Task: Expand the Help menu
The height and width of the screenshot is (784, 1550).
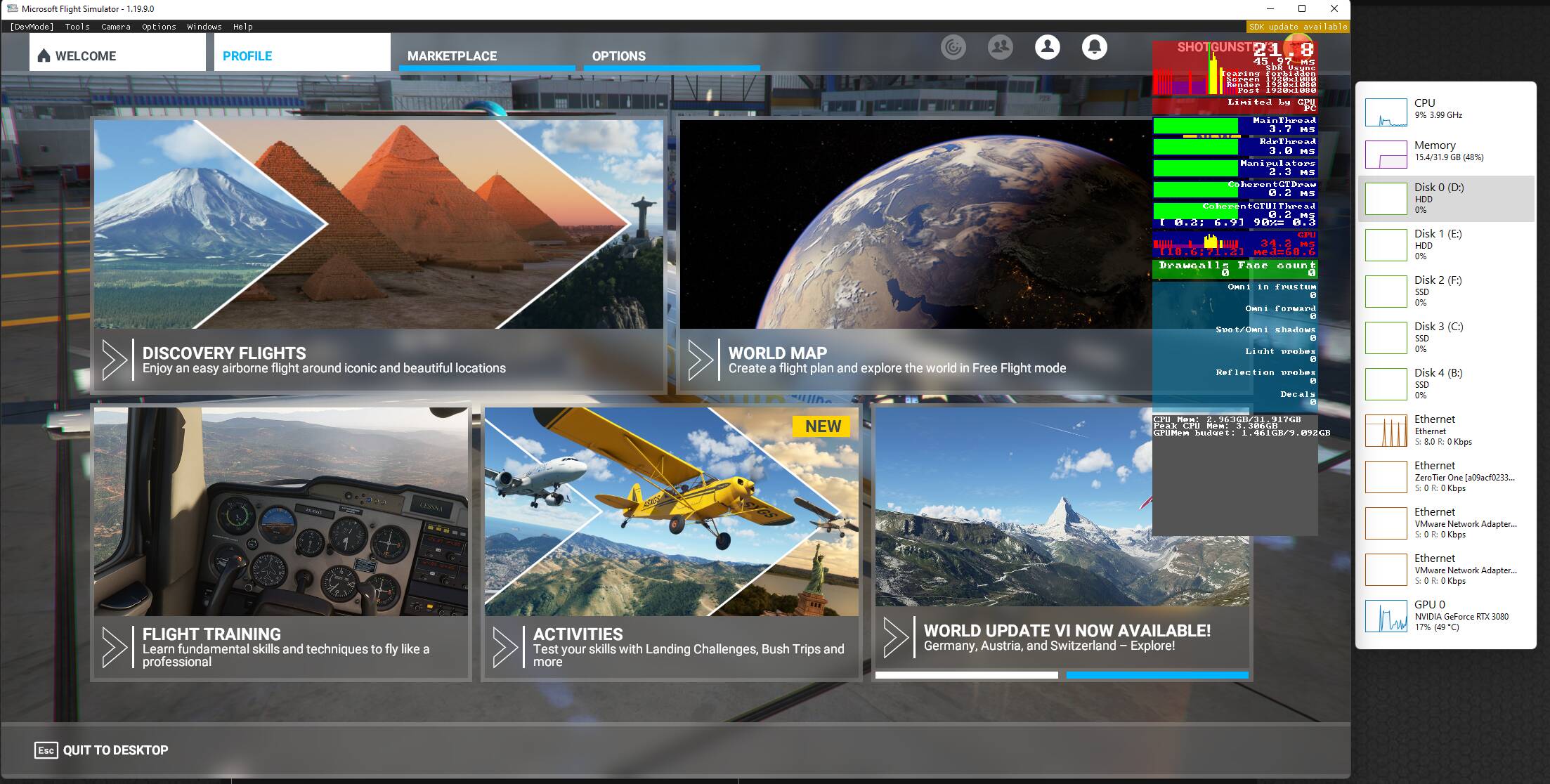Action: click(x=242, y=27)
